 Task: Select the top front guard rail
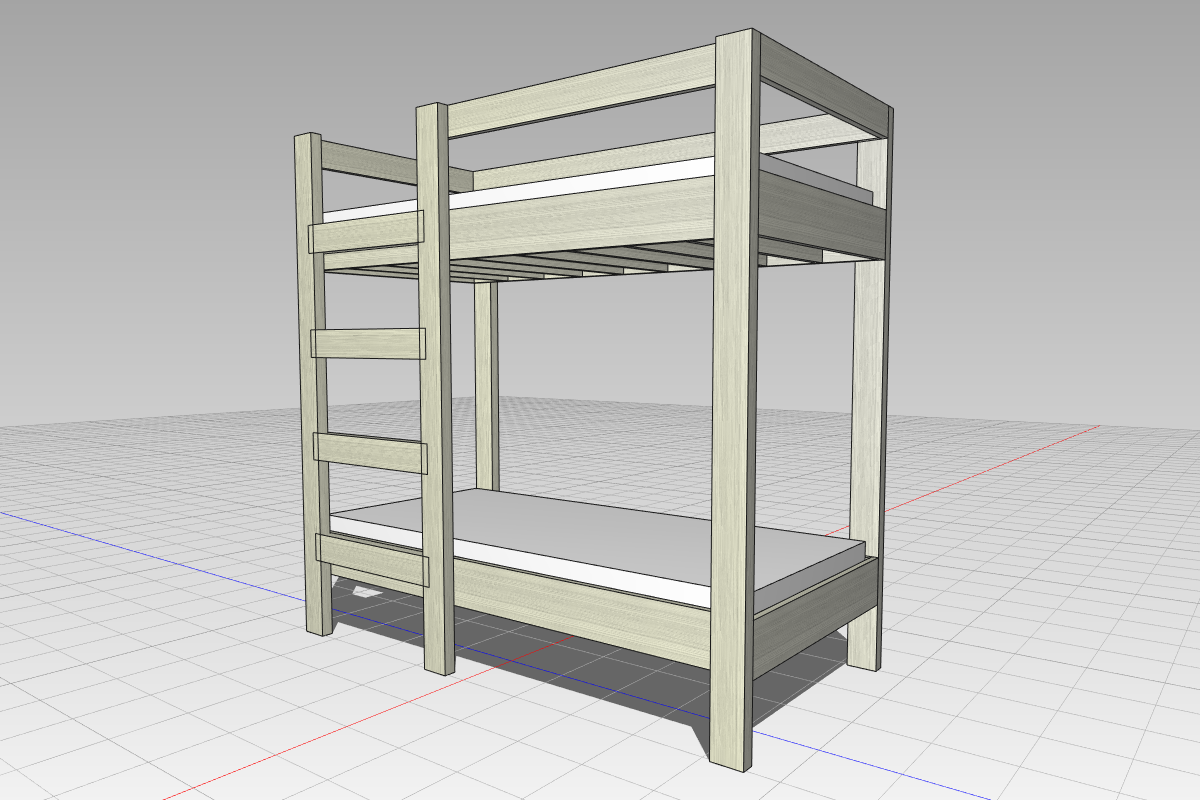[582, 91]
